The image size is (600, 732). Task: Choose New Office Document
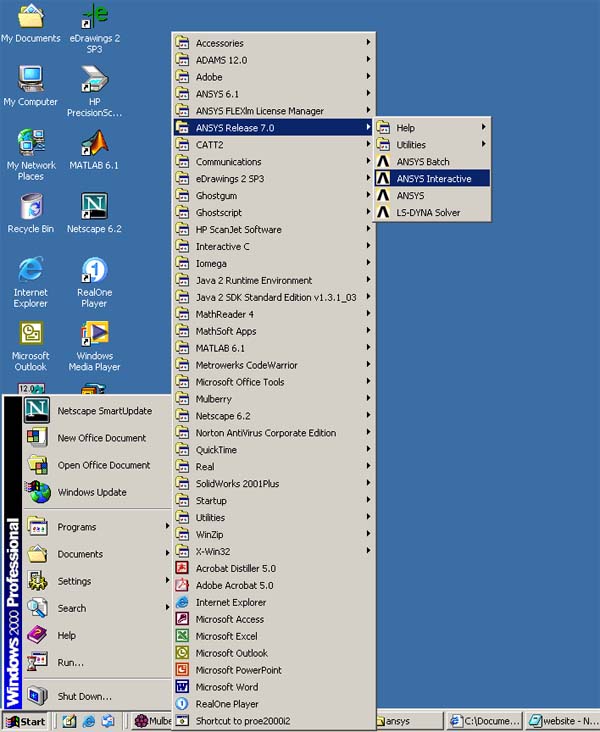[97, 438]
